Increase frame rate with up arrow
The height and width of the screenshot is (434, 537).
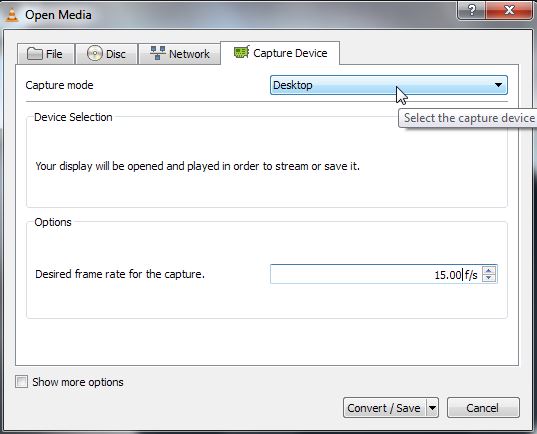click(x=489, y=270)
